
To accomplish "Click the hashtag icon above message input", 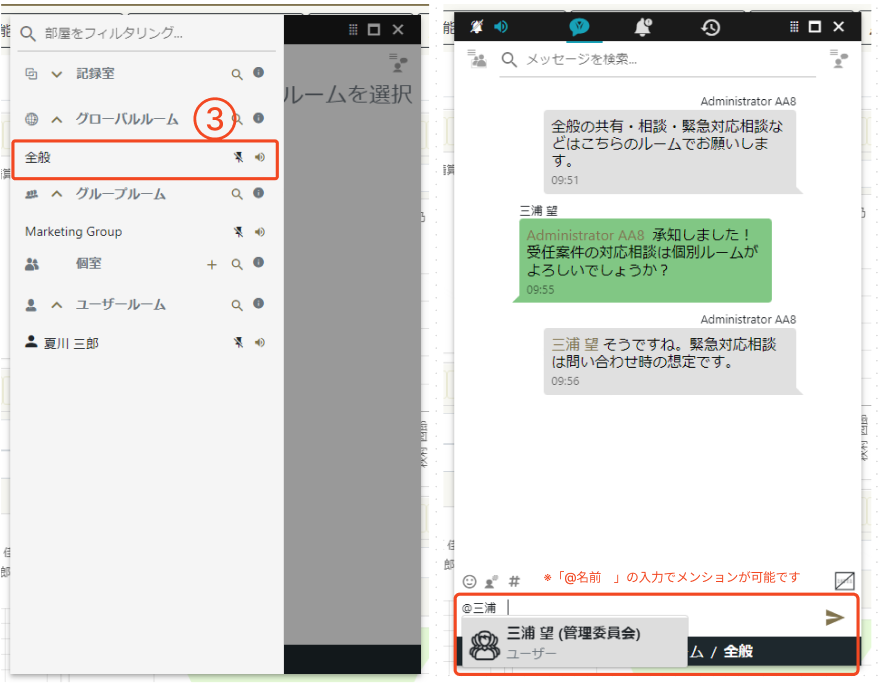I will point(515,581).
